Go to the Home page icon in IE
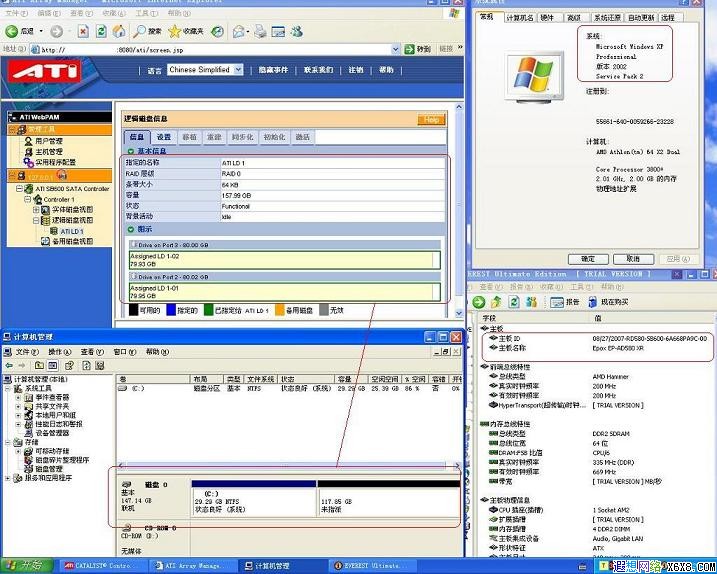 coord(119,31)
